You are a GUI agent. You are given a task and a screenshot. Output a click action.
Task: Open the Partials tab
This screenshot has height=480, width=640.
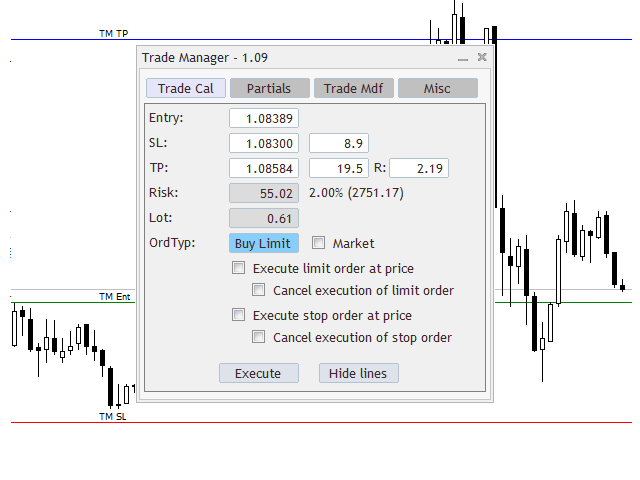[270, 88]
